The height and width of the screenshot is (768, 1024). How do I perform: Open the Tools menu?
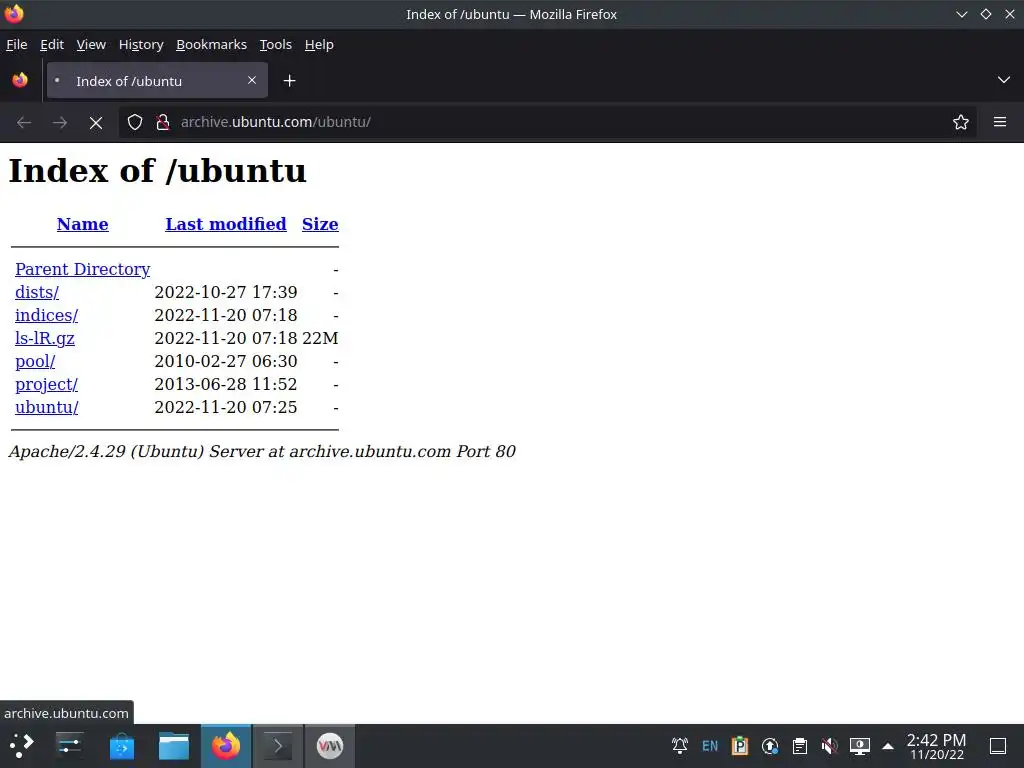click(x=276, y=44)
